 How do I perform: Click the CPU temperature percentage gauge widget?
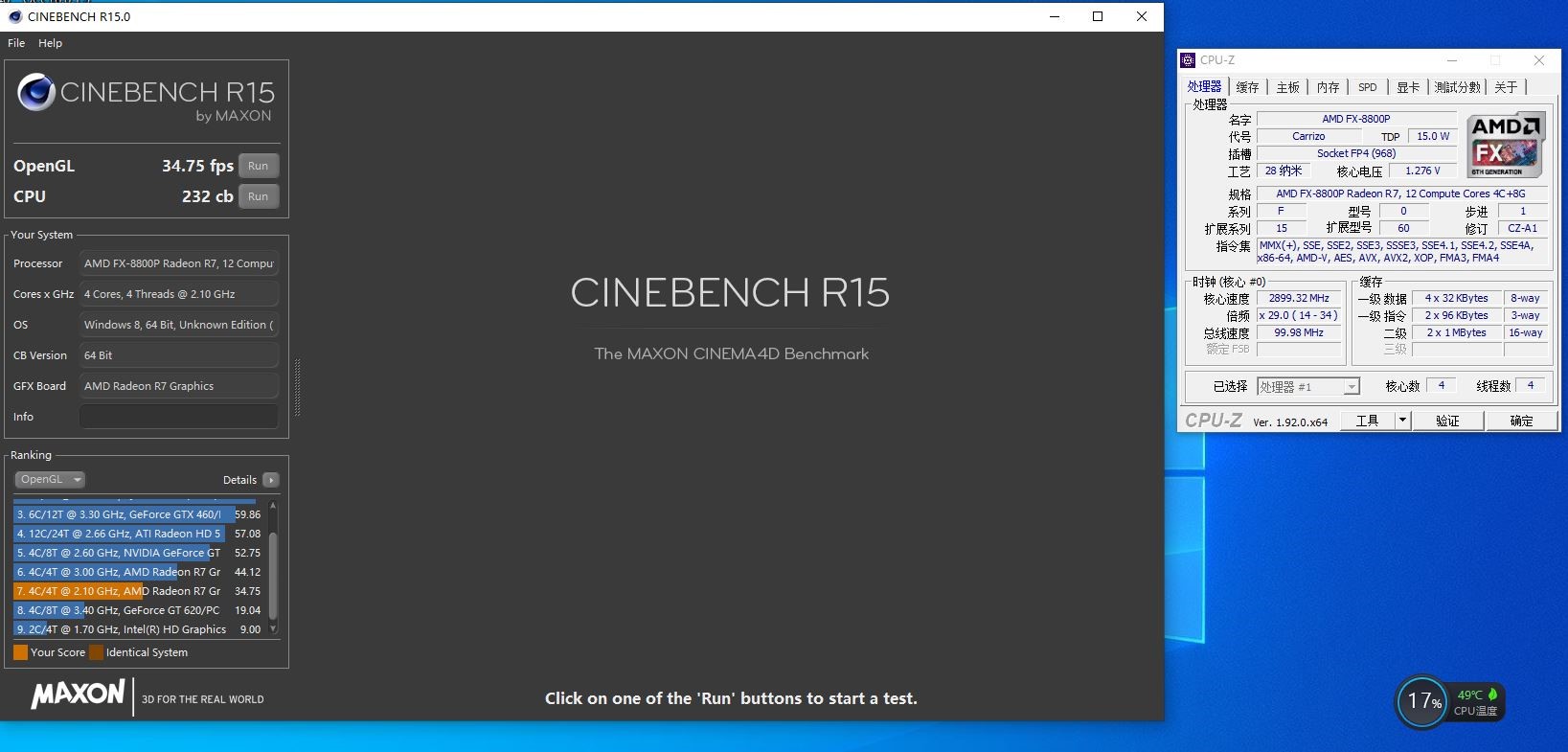[1422, 702]
